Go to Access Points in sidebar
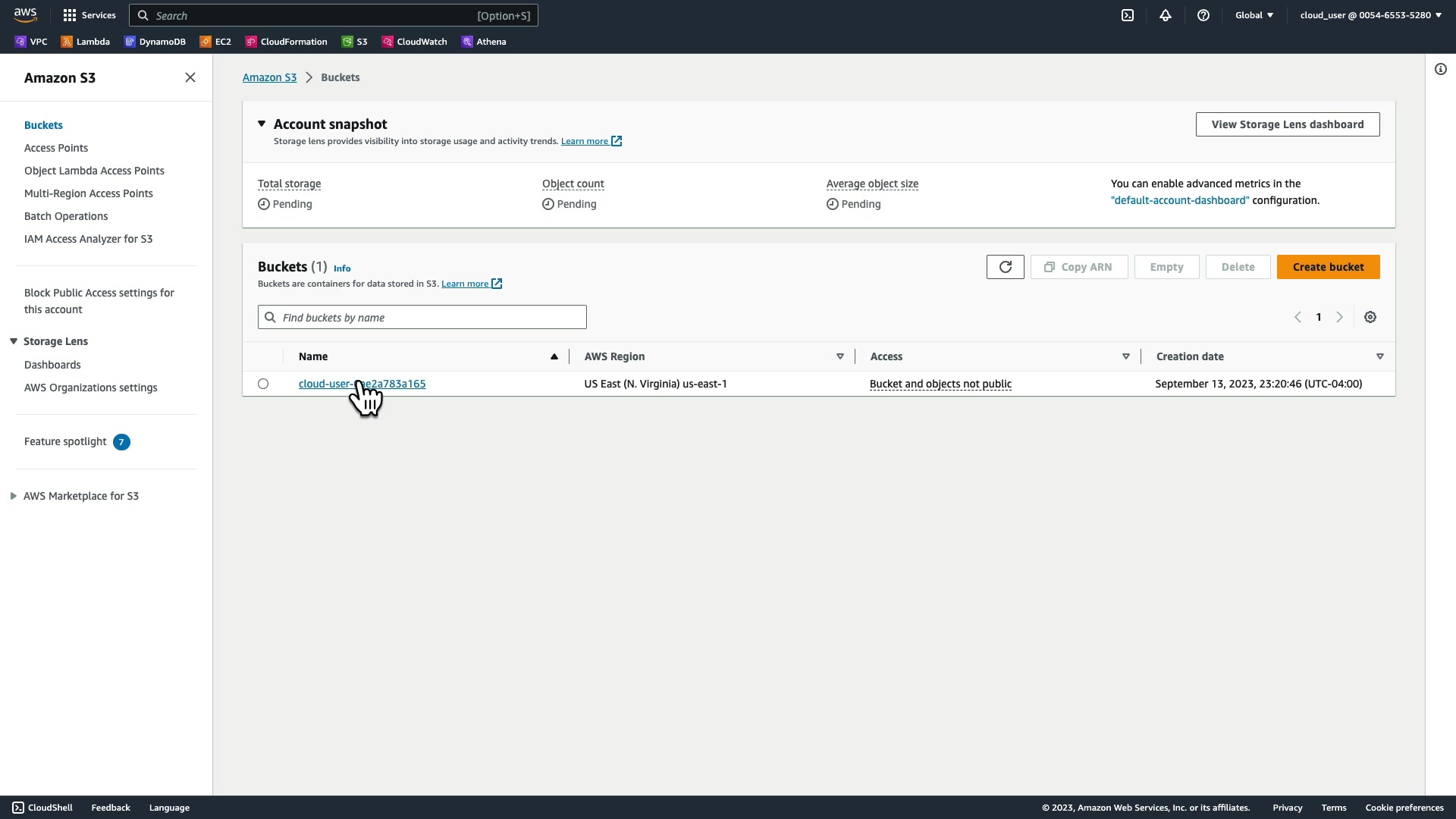 56,148
